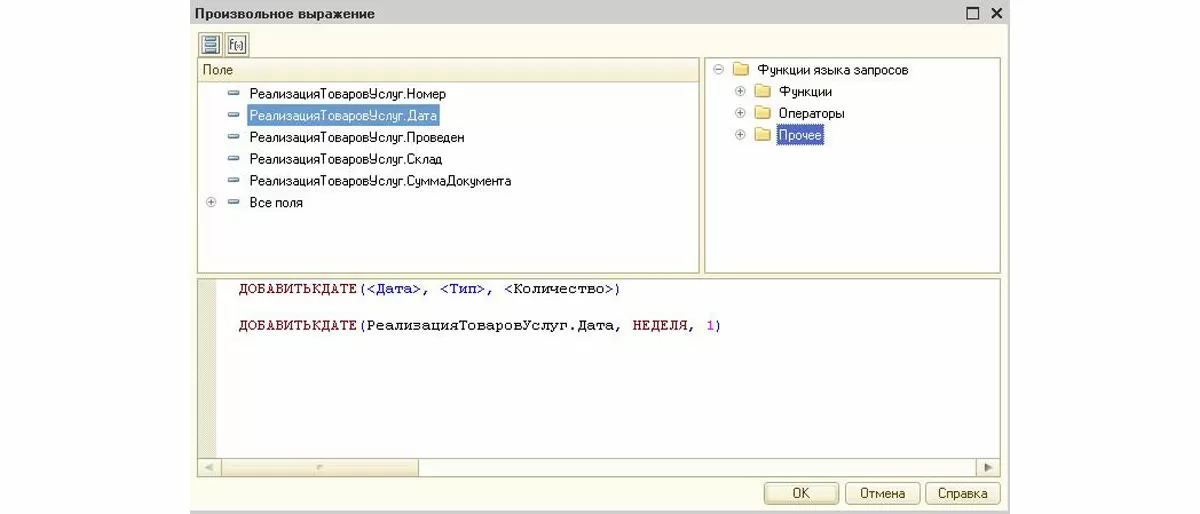
Task: Select the РеализацияТоваровУслуг.Склад field
Action: click(346, 160)
